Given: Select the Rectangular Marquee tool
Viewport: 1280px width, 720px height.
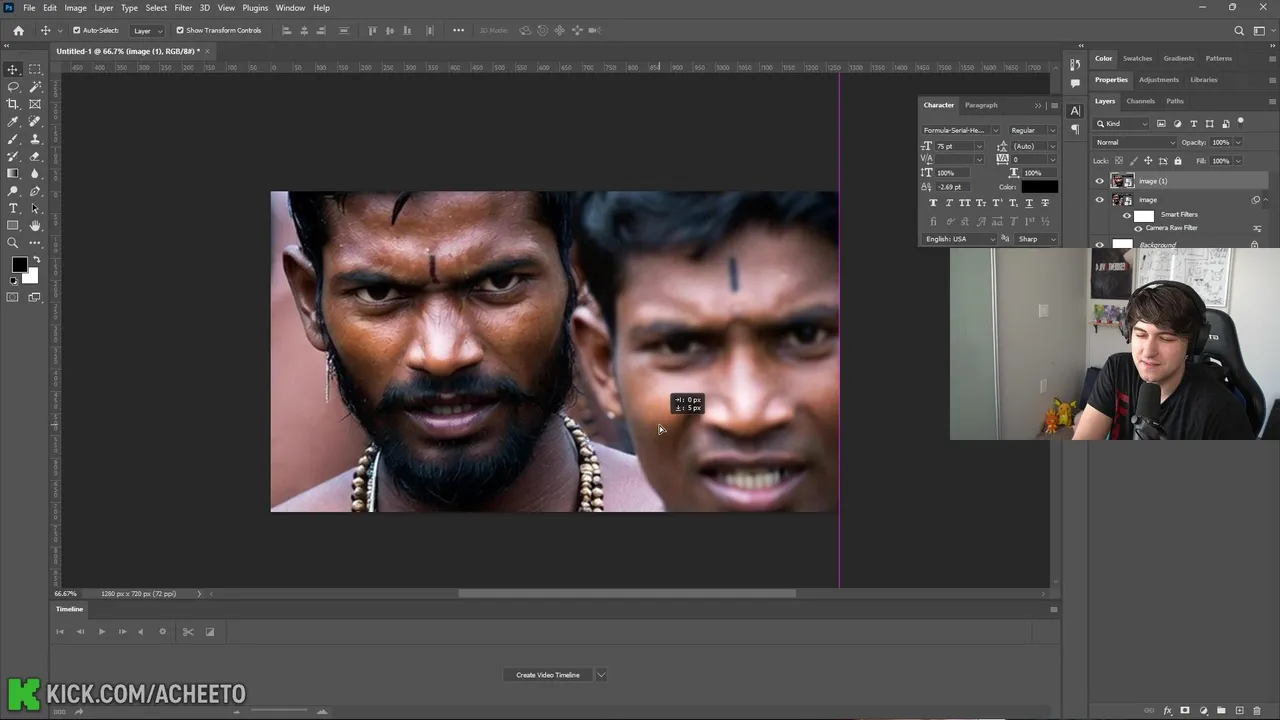Looking at the screenshot, I should pos(35,69).
